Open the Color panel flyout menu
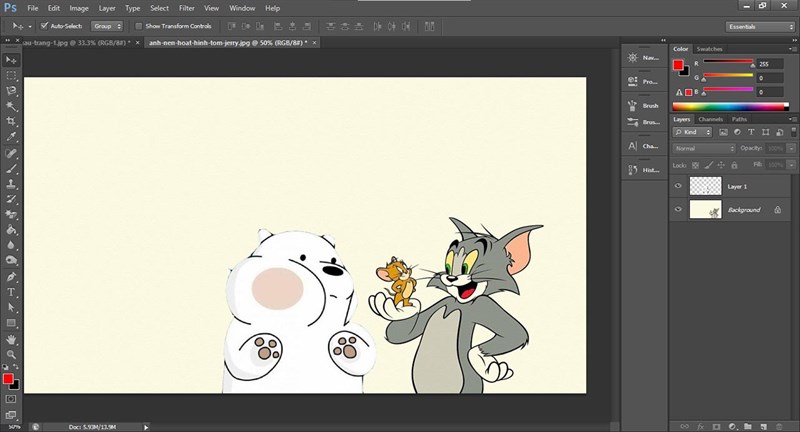Viewport: 800px width, 432px height. (x=792, y=49)
